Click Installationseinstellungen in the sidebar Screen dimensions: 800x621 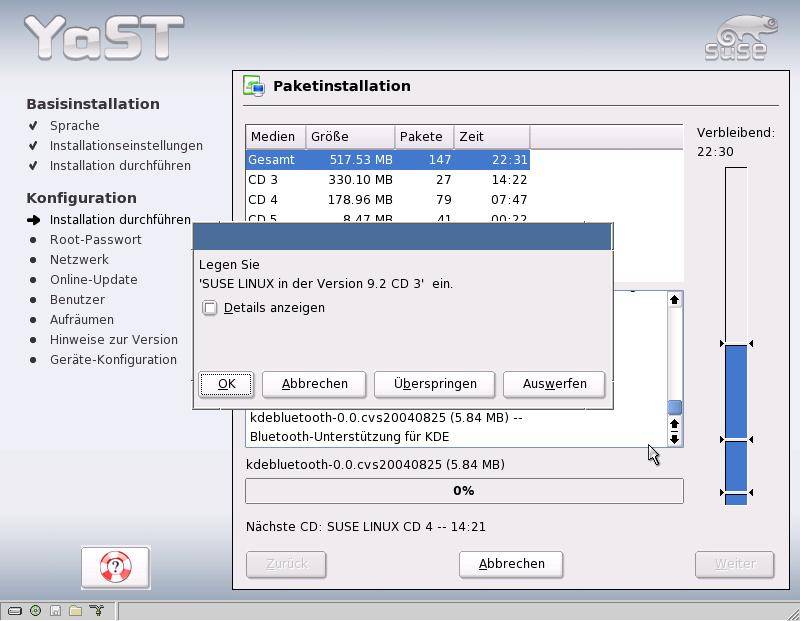(x=126, y=145)
